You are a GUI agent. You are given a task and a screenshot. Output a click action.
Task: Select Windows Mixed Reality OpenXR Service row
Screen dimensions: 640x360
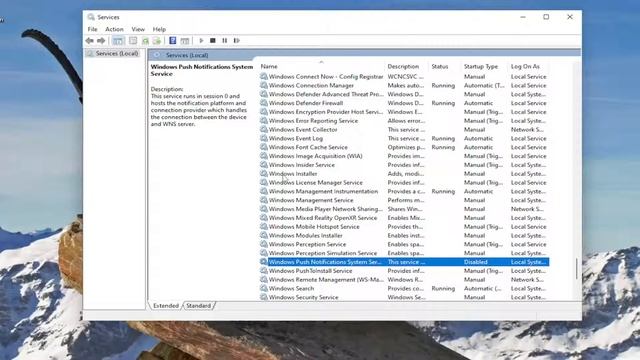404,218
